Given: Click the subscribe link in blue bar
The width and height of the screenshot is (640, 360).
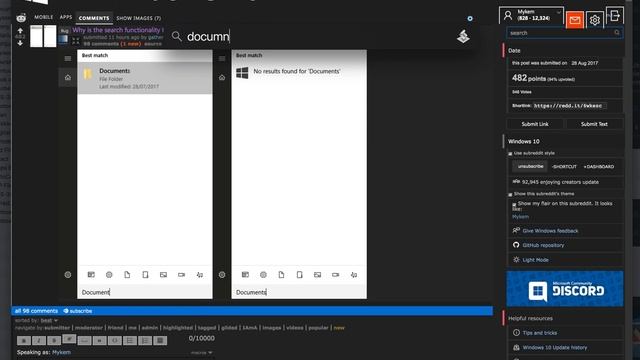Looking at the screenshot, I should [78, 311].
